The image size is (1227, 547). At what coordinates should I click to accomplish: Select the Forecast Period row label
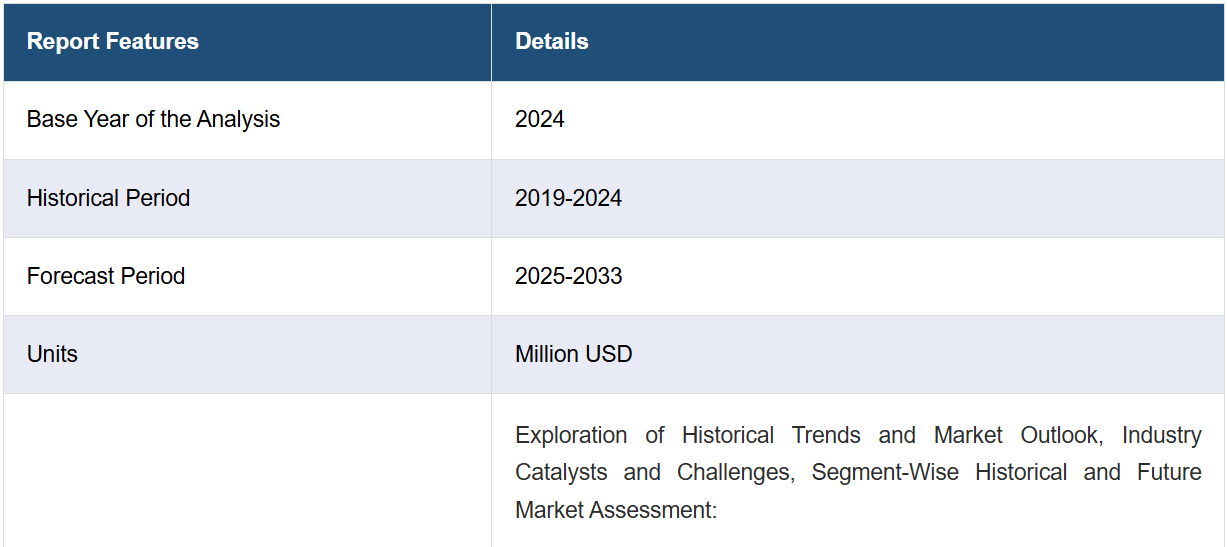pos(106,276)
